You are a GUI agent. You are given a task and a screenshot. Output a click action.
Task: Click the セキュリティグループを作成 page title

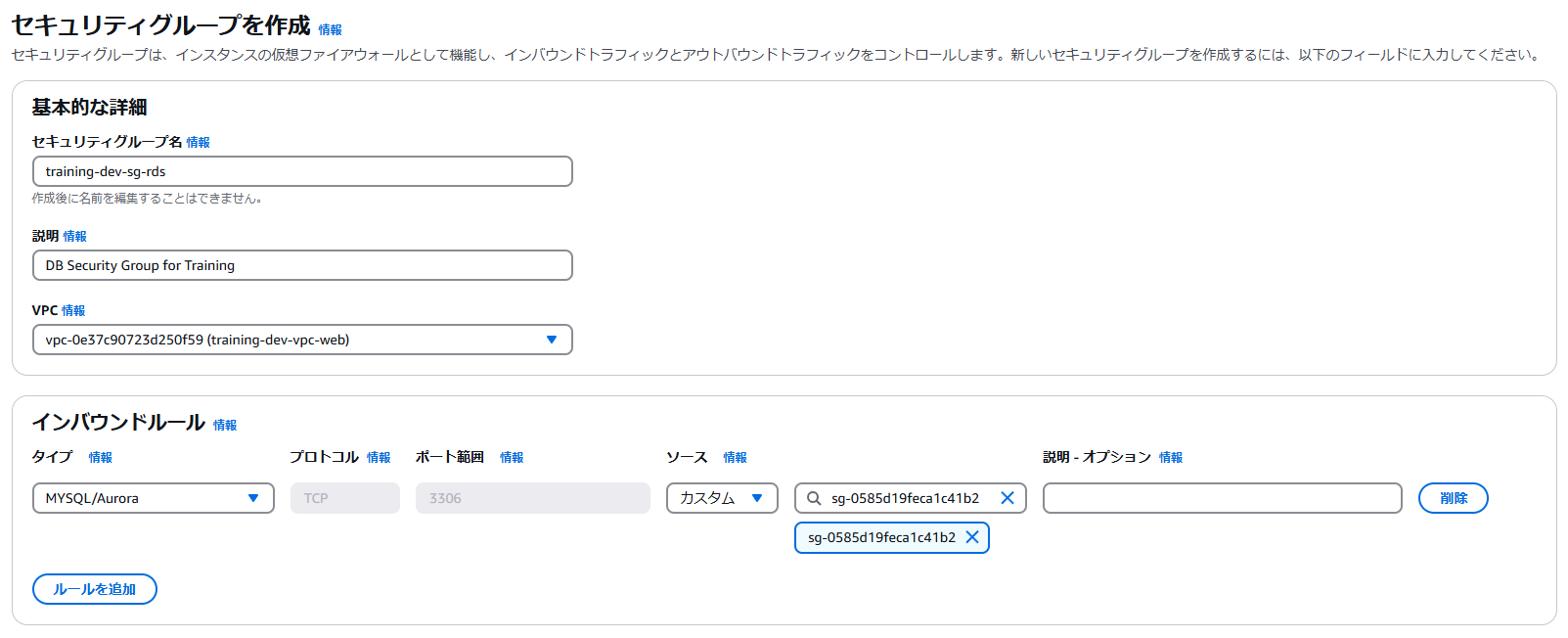coord(161,25)
